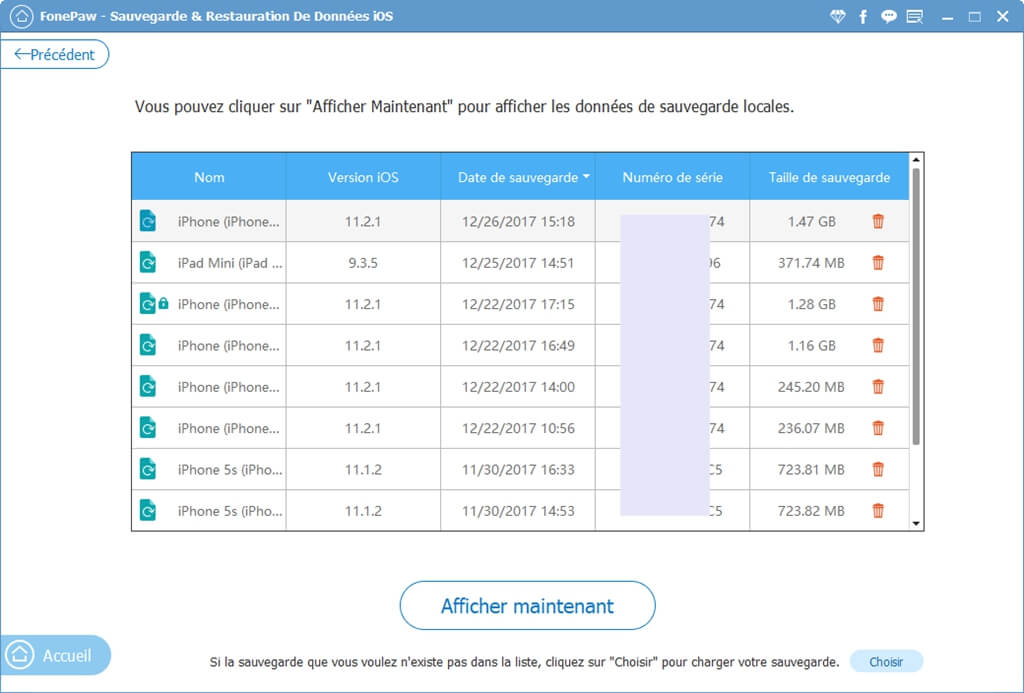Select the size cell 1.28 GB
Screen dimensions: 1024x693
(811, 304)
